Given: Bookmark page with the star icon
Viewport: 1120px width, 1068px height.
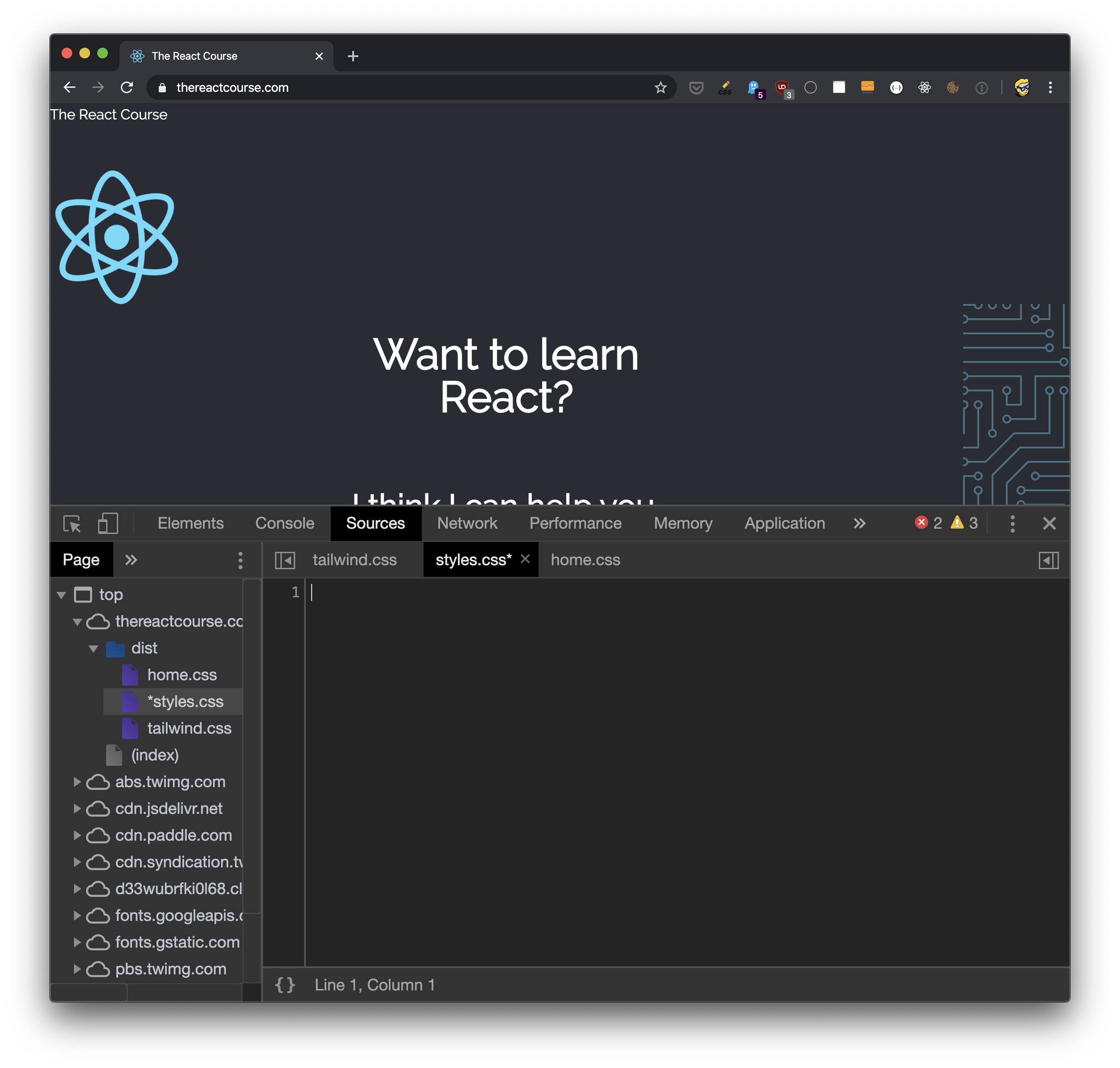Looking at the screenshot, I should pyautogui.click(x=660, y=88).
